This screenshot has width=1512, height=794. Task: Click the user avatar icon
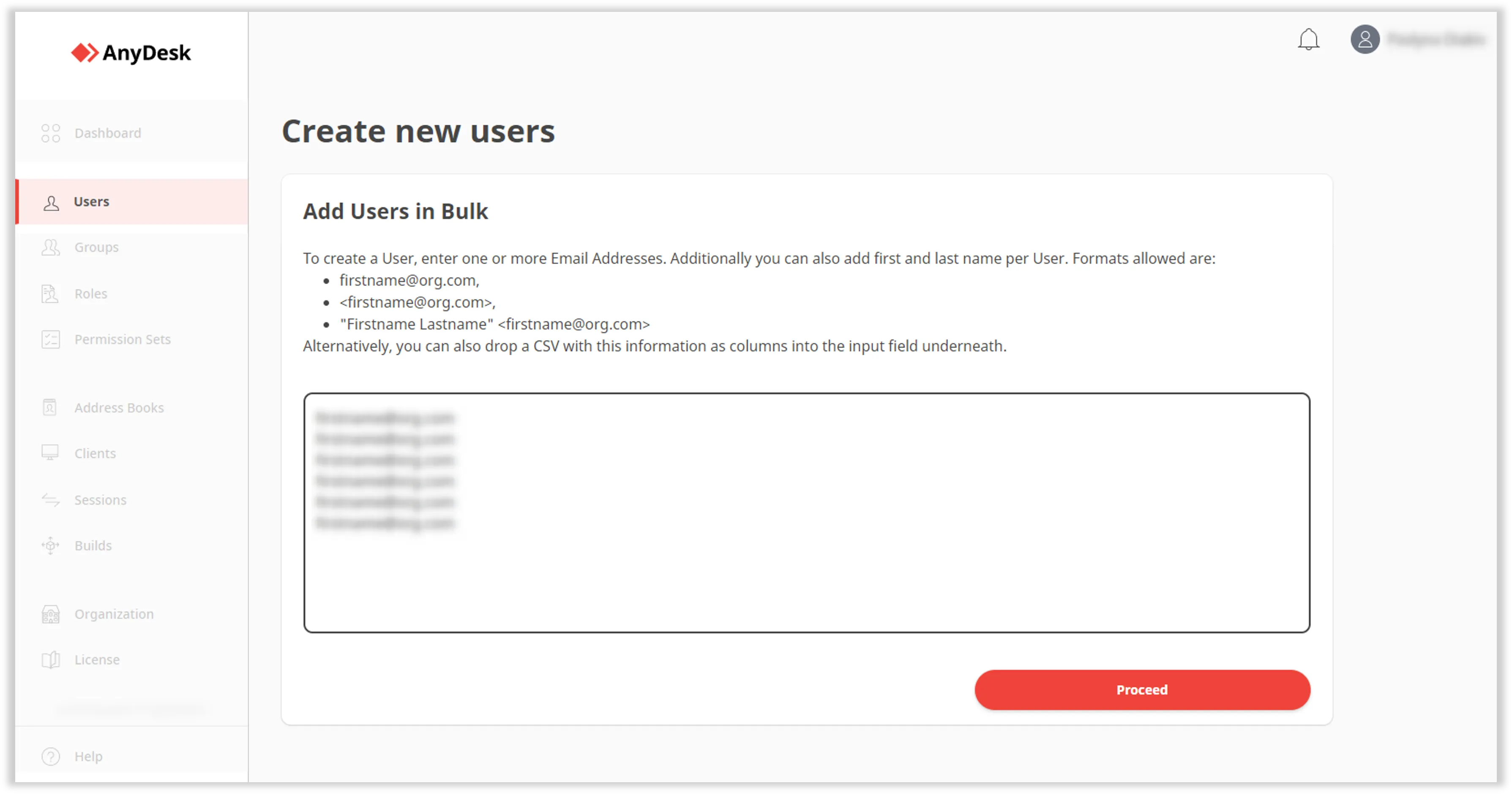click(x=1365, y=40)
